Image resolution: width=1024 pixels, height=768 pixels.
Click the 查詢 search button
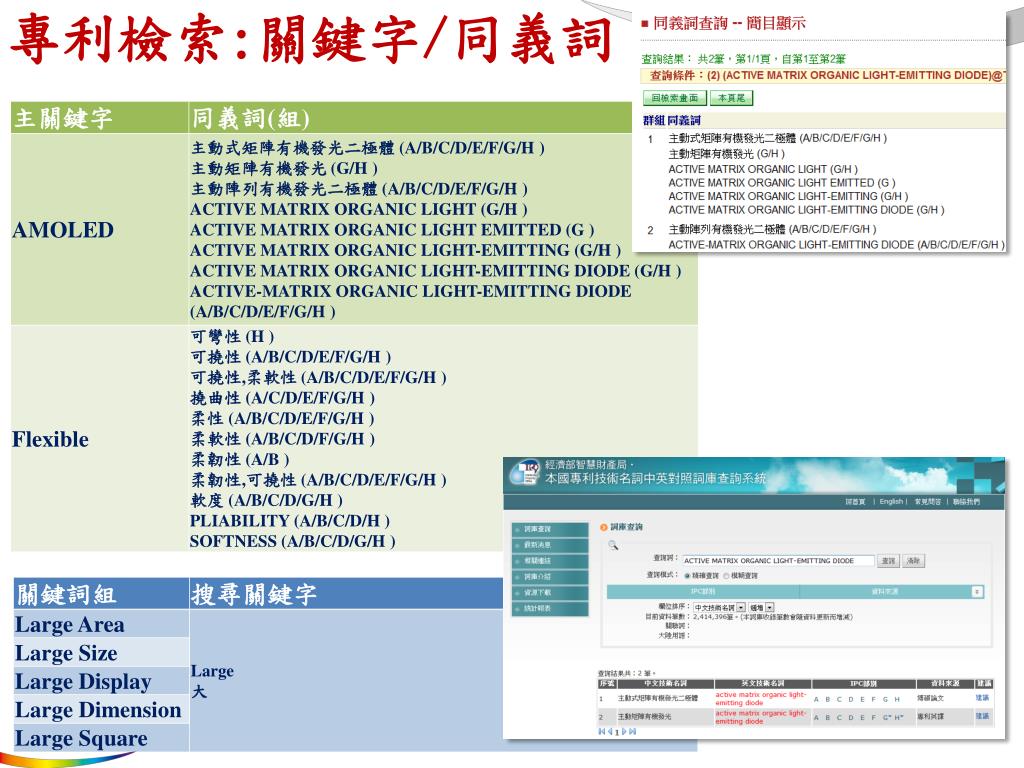point(888,561)
